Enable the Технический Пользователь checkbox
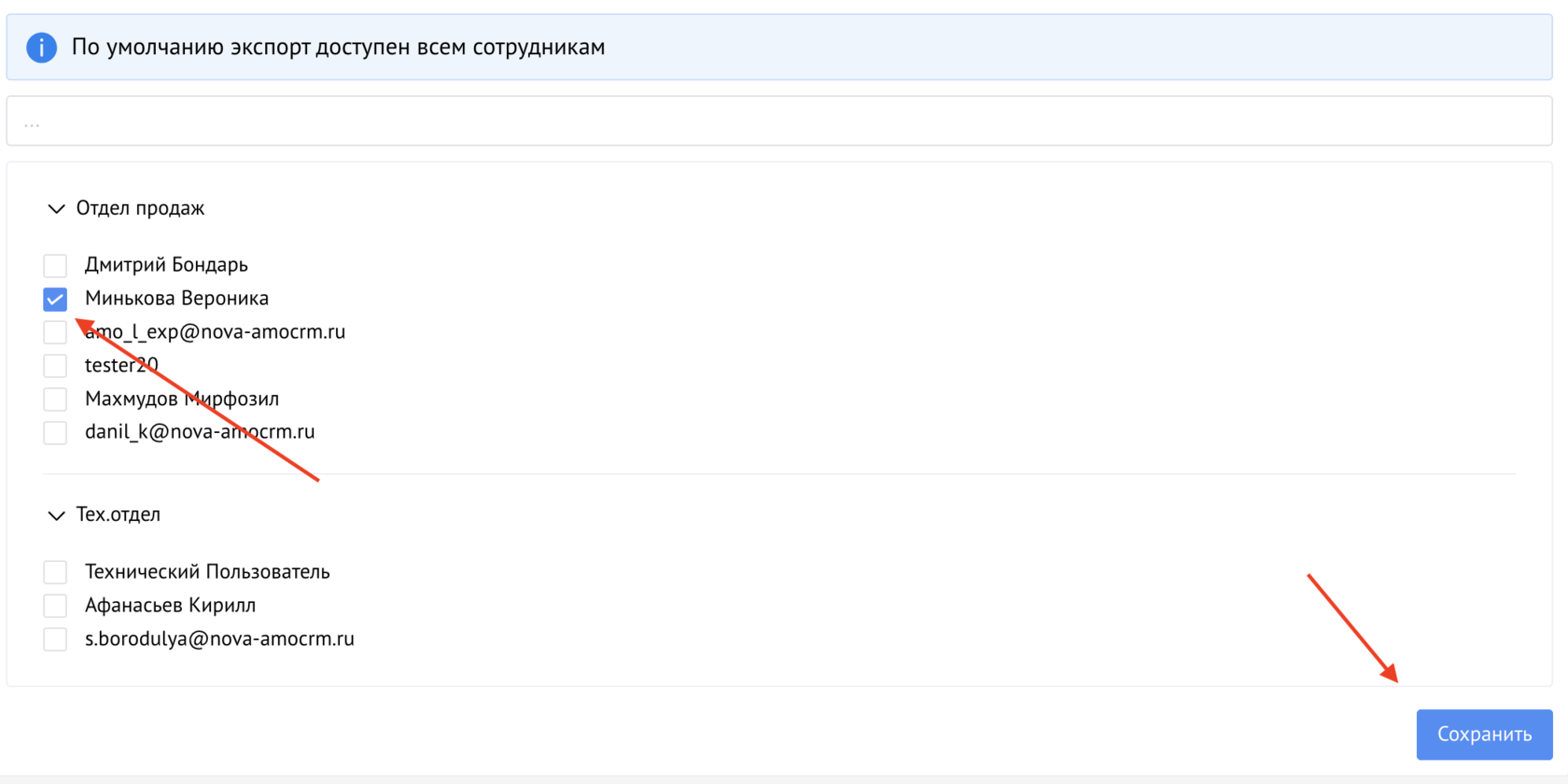 (55, 572)
